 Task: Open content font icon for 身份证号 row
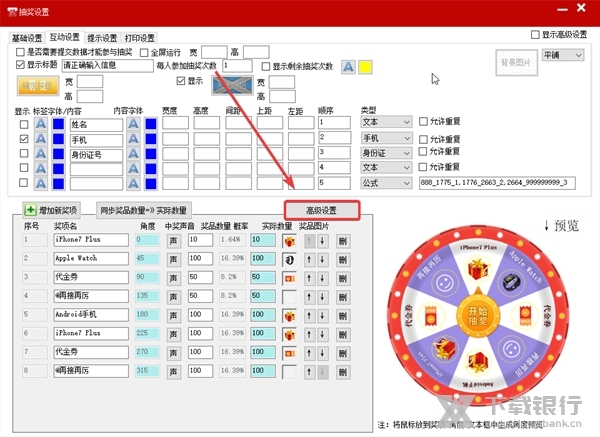(x=133, y=154)
